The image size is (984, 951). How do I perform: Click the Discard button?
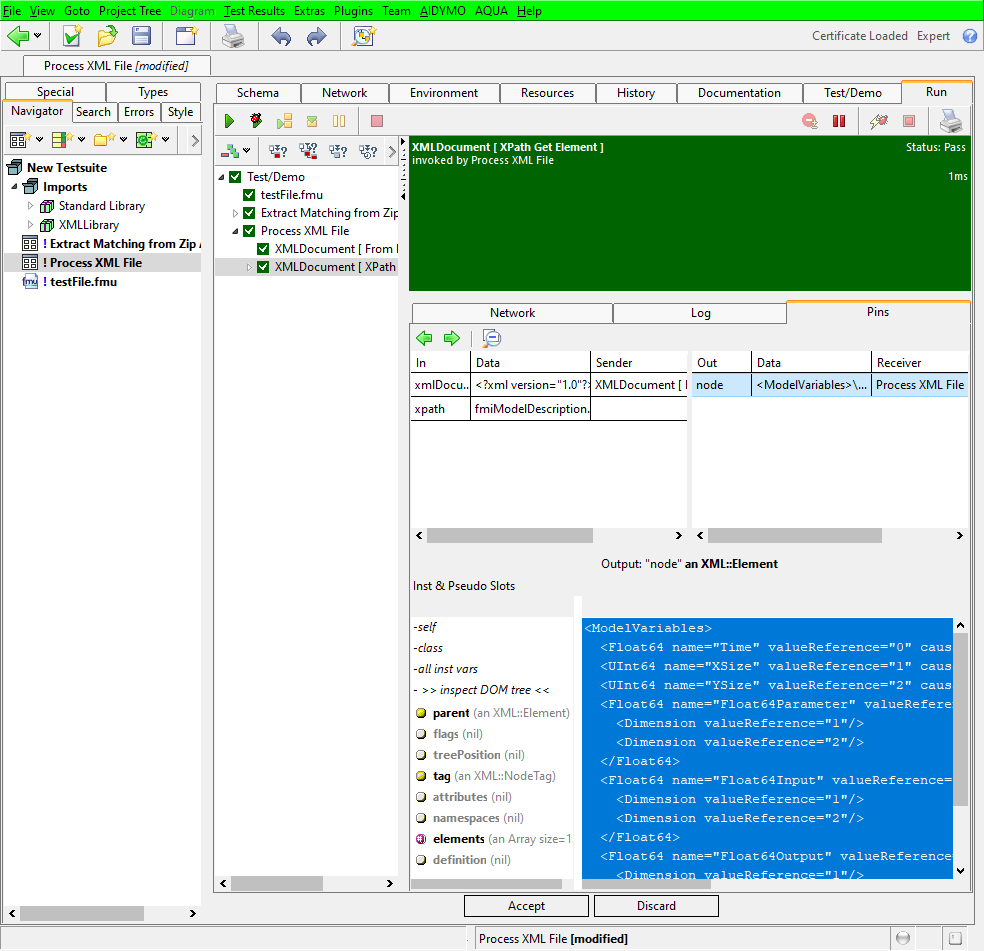point(656,906)
